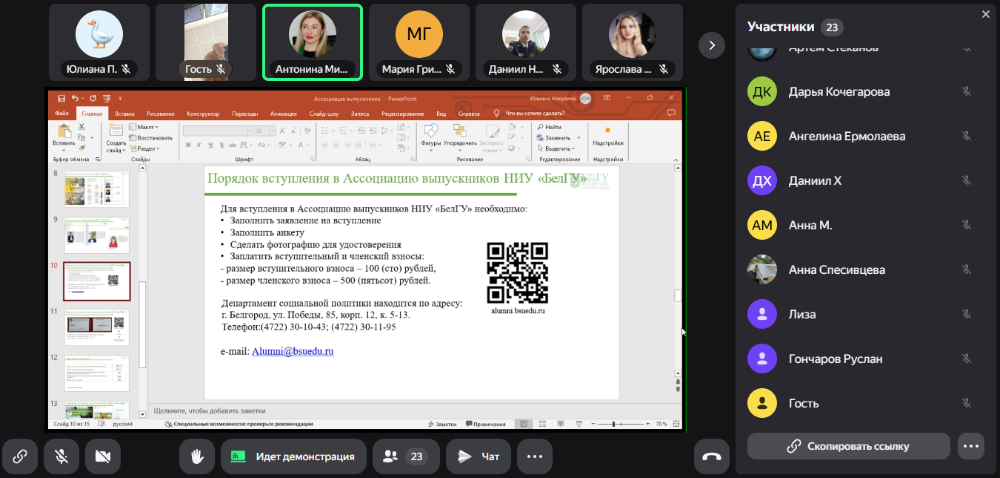Open the Чат panel

coord(478,456)
